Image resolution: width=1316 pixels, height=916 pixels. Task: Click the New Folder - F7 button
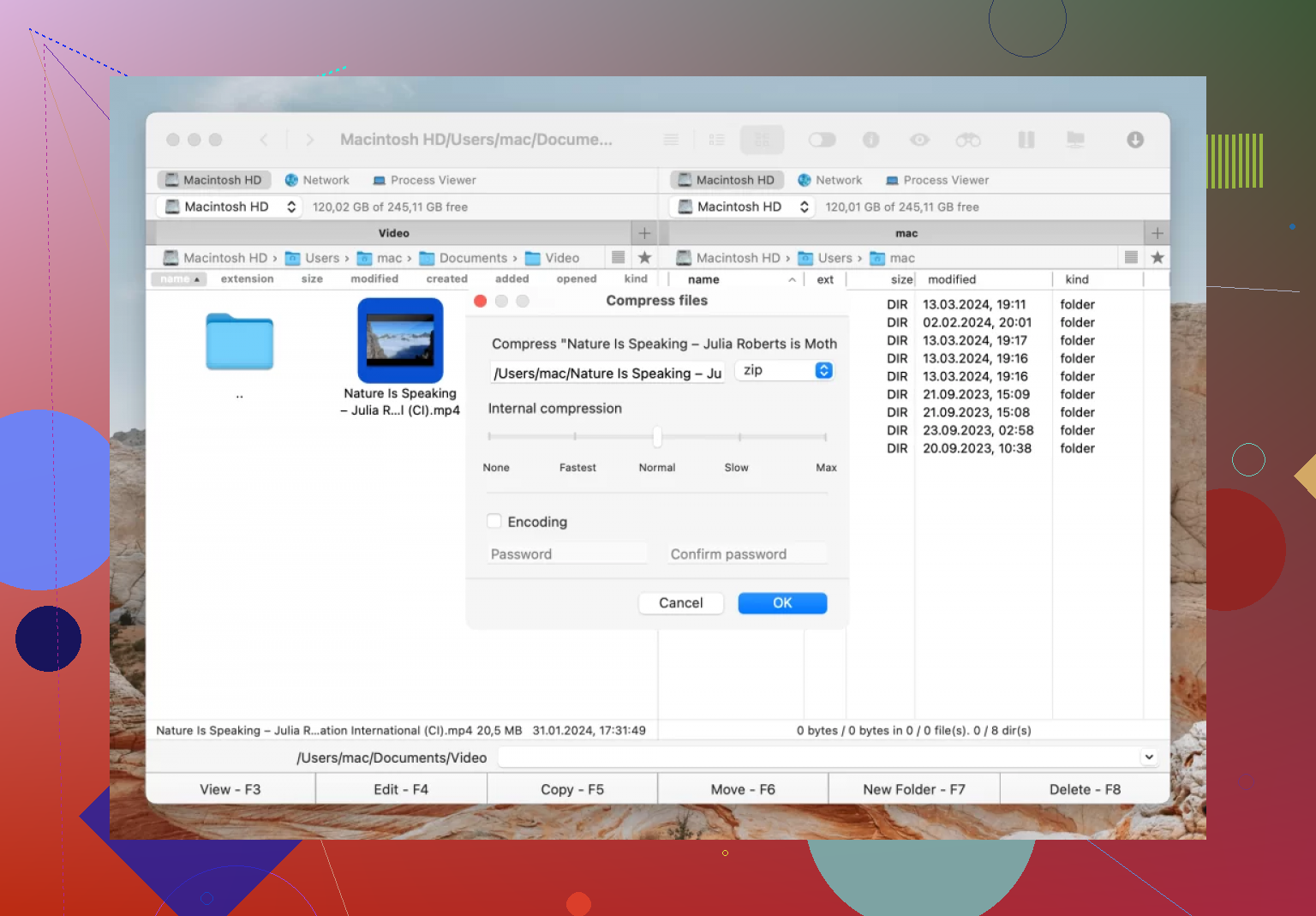point(914,789)
